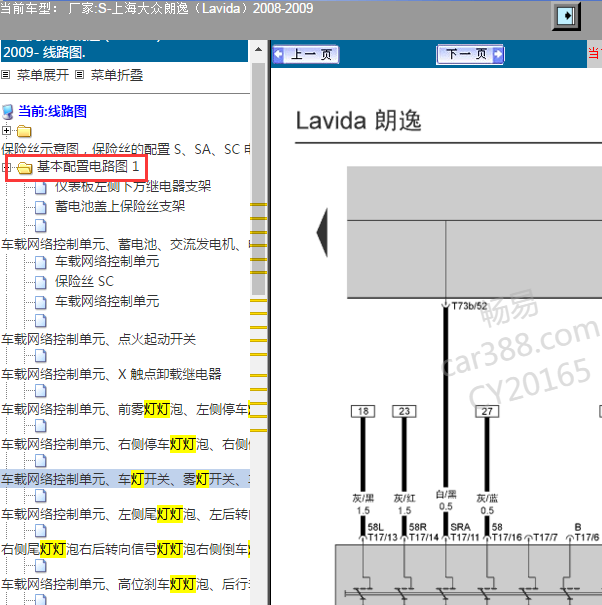Click page icon above 左侧尾灯灯泡 entry
Screen dimensions: 602x605
coord(41,496)
